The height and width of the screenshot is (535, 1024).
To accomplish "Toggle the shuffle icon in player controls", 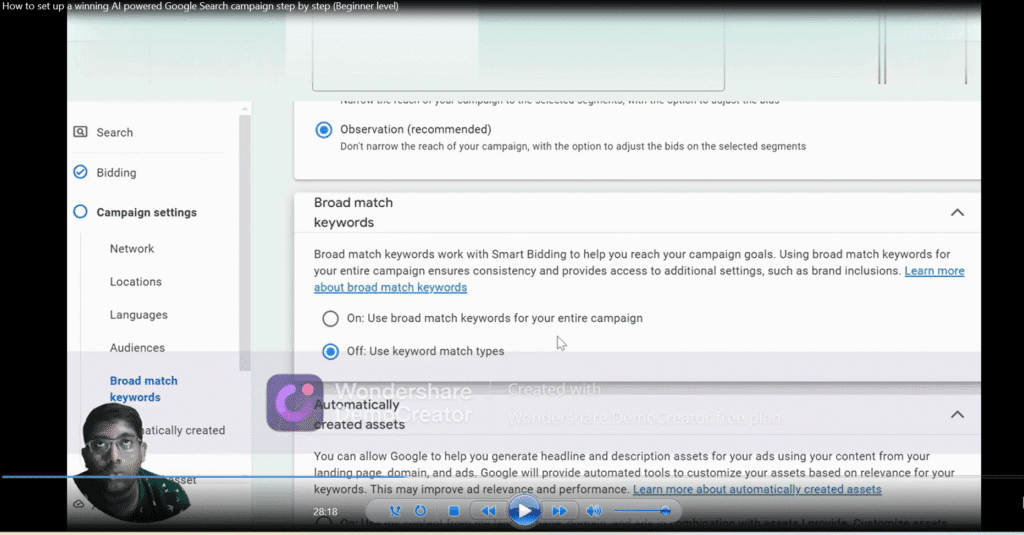I will 396,511.
